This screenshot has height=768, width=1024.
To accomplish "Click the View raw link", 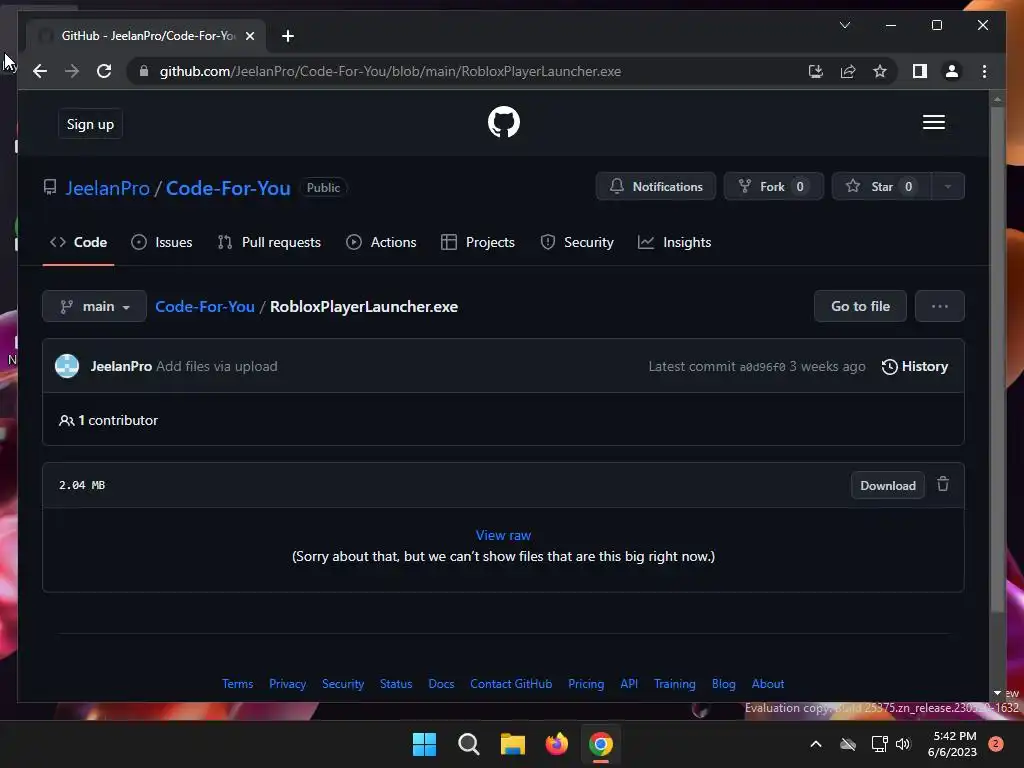I will click(503, 535).
